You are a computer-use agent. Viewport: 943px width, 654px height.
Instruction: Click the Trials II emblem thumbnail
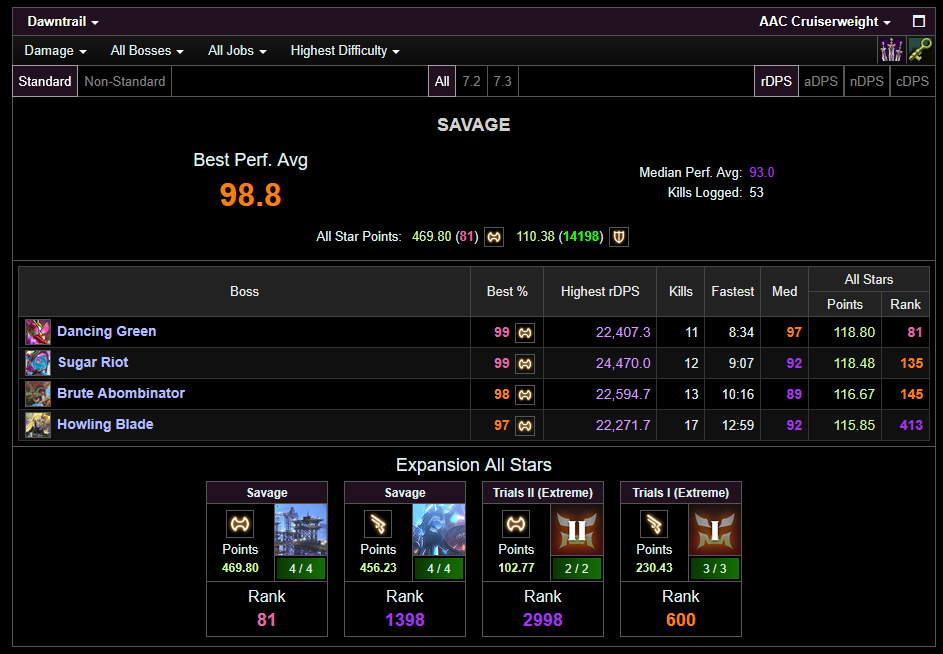pos(577,529)
